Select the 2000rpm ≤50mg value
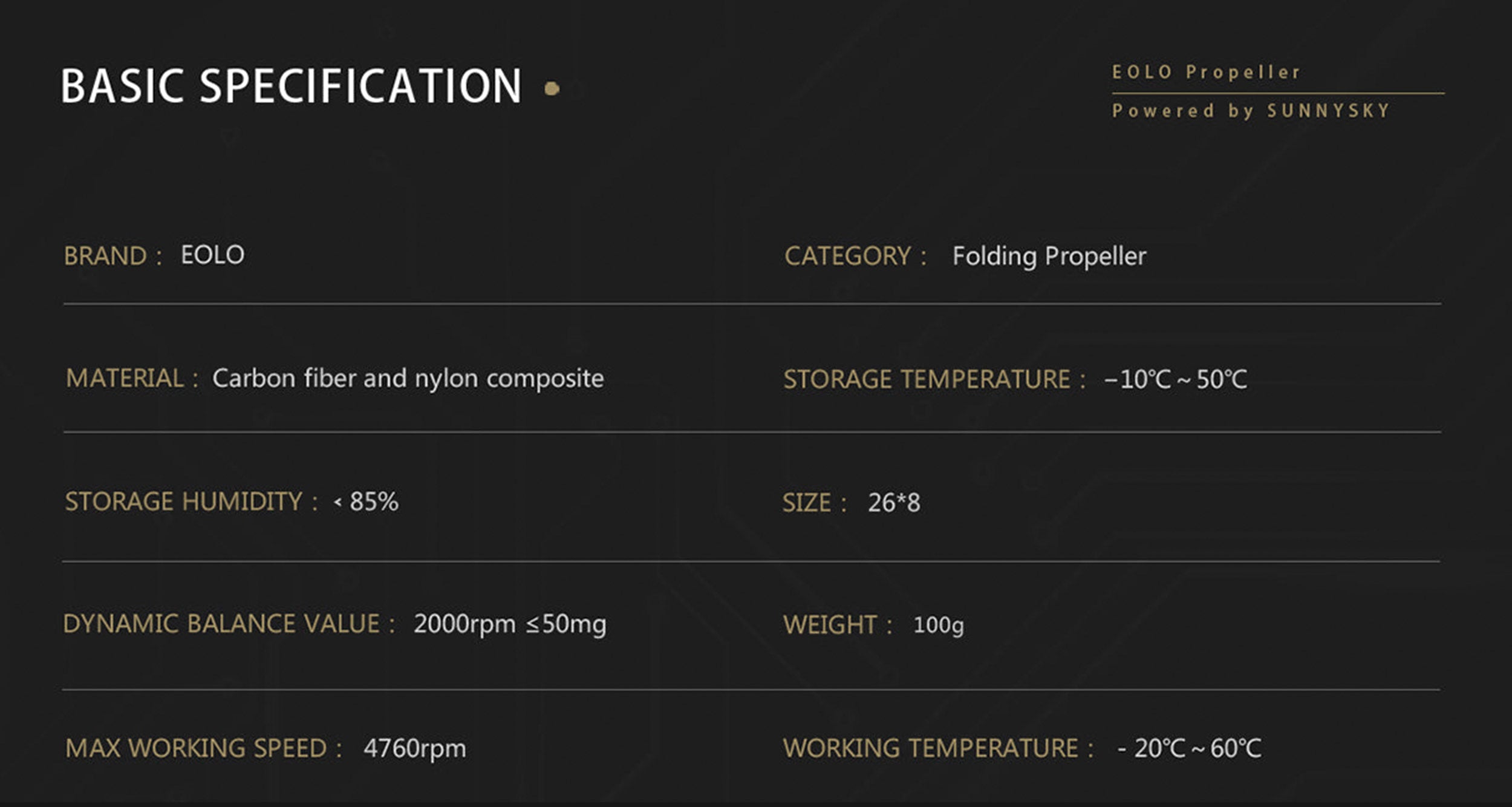 tap(509, 624)
